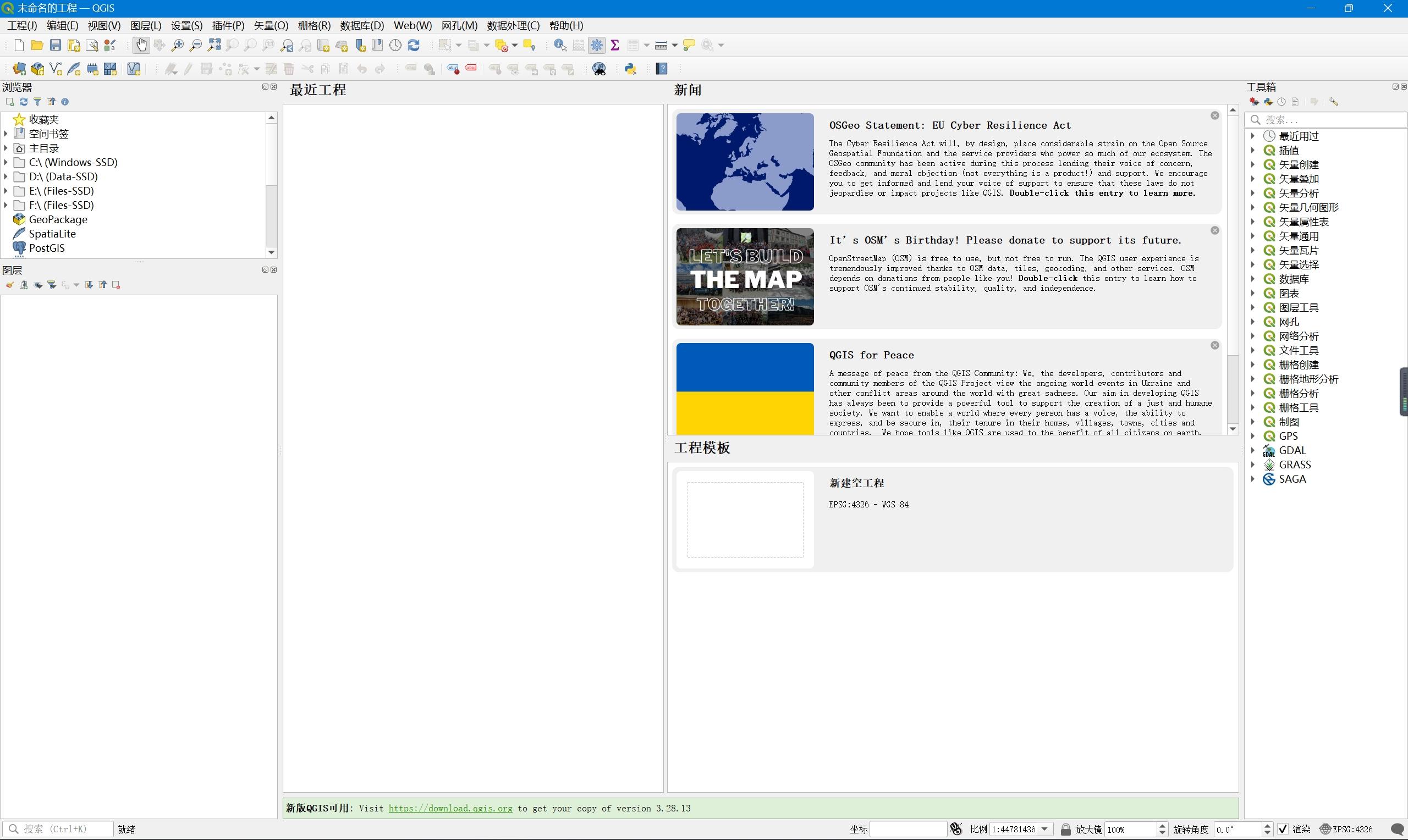
Task: Open the 矢量(O) menu
Action: tap(271, 25)
